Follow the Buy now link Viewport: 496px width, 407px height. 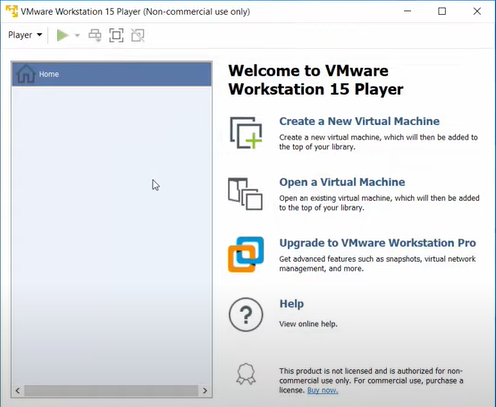pos(322,390)
